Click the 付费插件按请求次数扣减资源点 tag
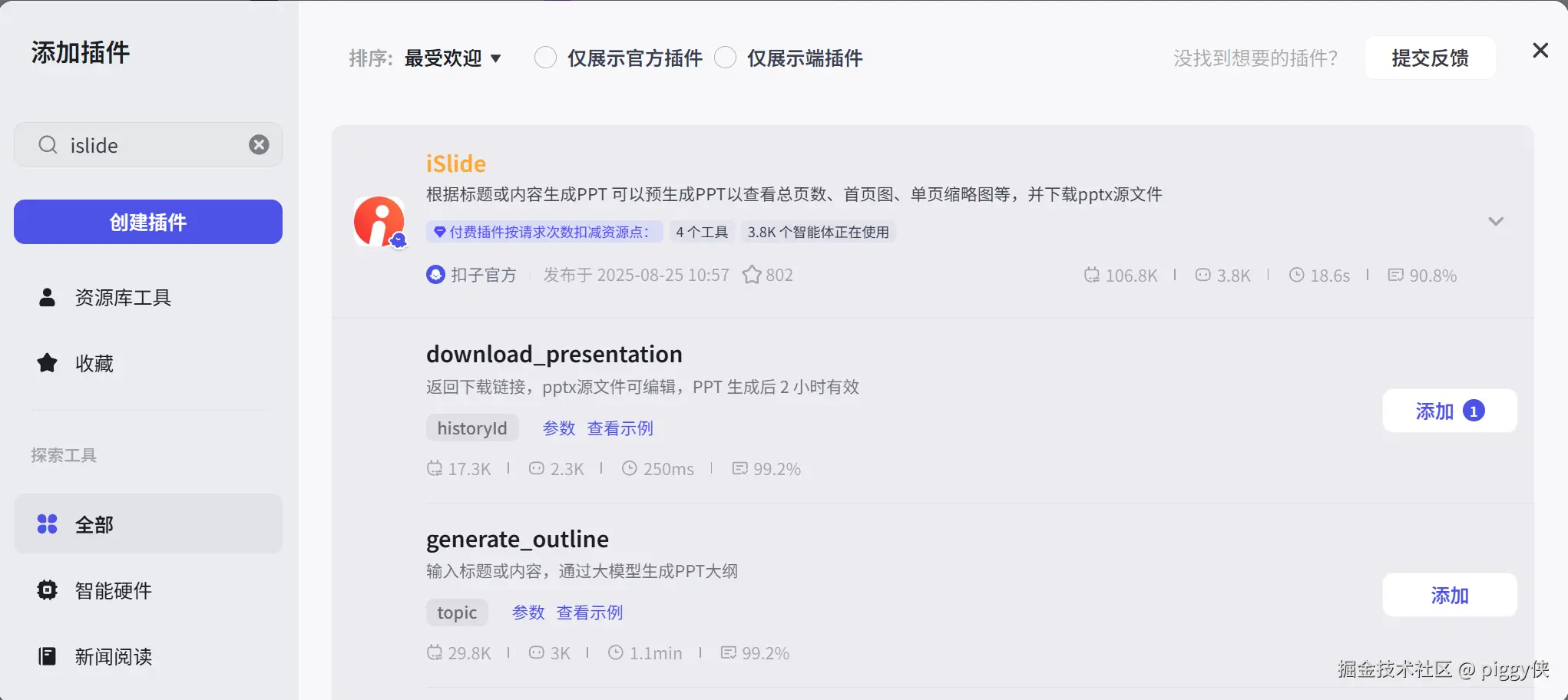Image resolution: width=1568 pixels, height=700 pixels. tap(544, 232)
